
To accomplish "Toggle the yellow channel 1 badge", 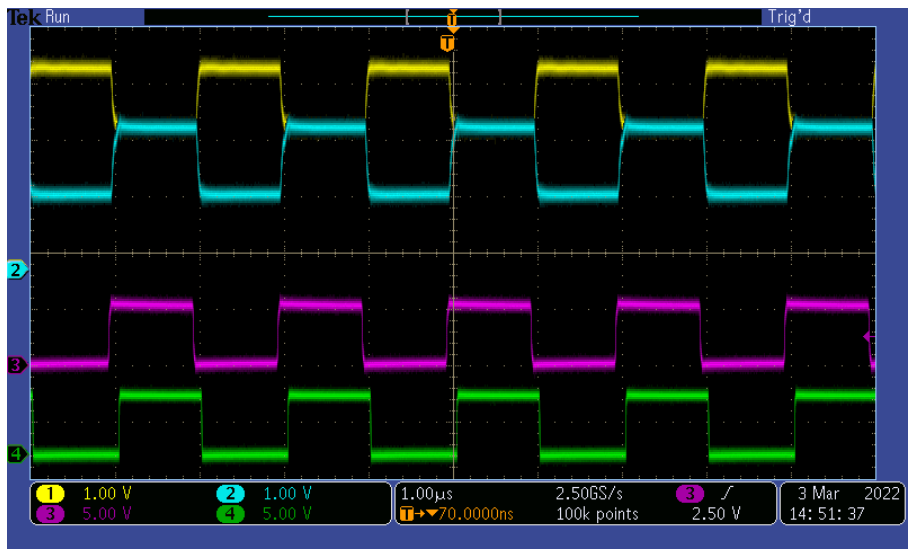I will click(x=51, y=494).
